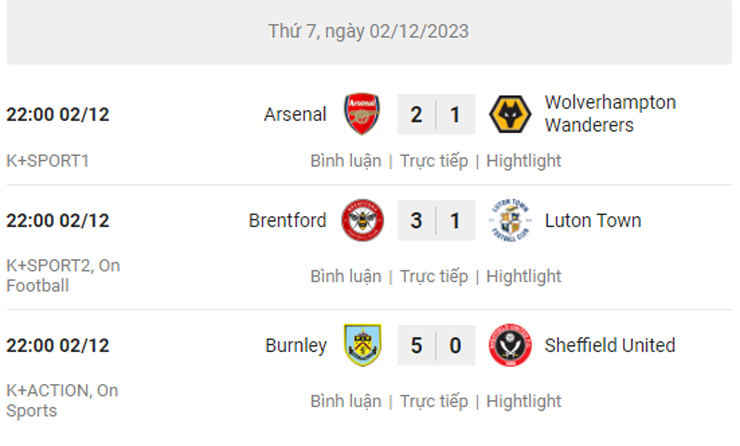Click the Thứ 7, ngày 02/12/2023 date header

pyautogui.click(x=369, y=32)
